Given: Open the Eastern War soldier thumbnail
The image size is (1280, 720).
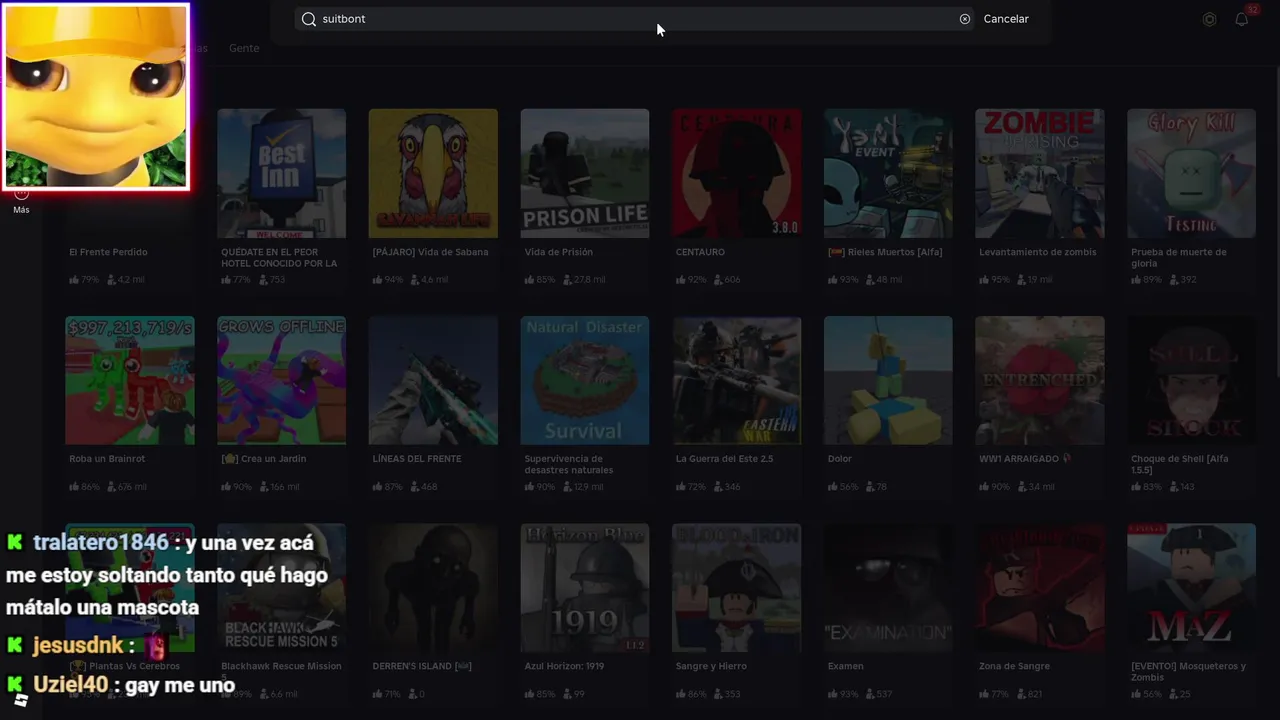Looking at the screenshot, I should (737, 380).
